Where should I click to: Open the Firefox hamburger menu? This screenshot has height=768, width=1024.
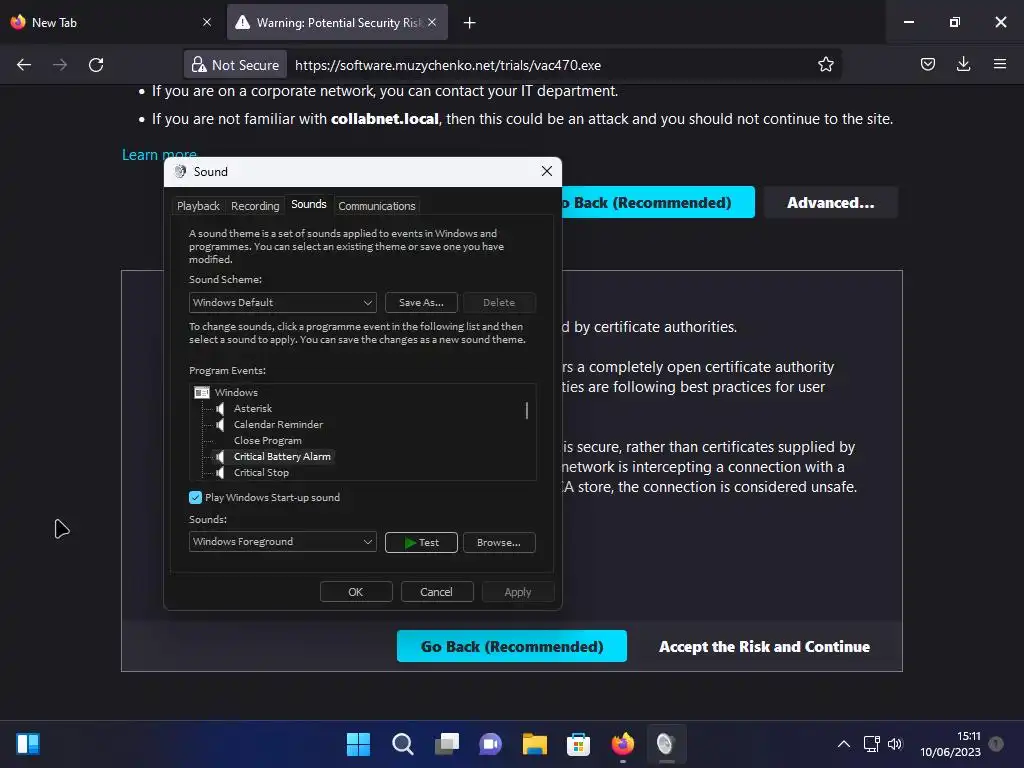coord(999,64)
